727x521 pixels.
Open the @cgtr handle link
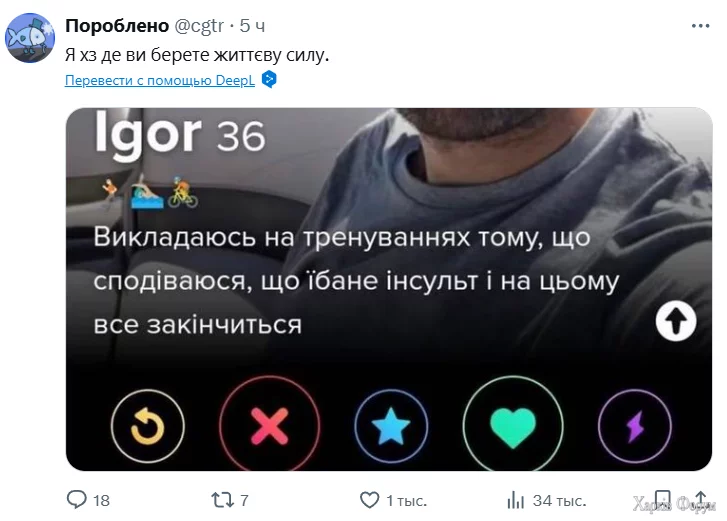pos(199,26)
